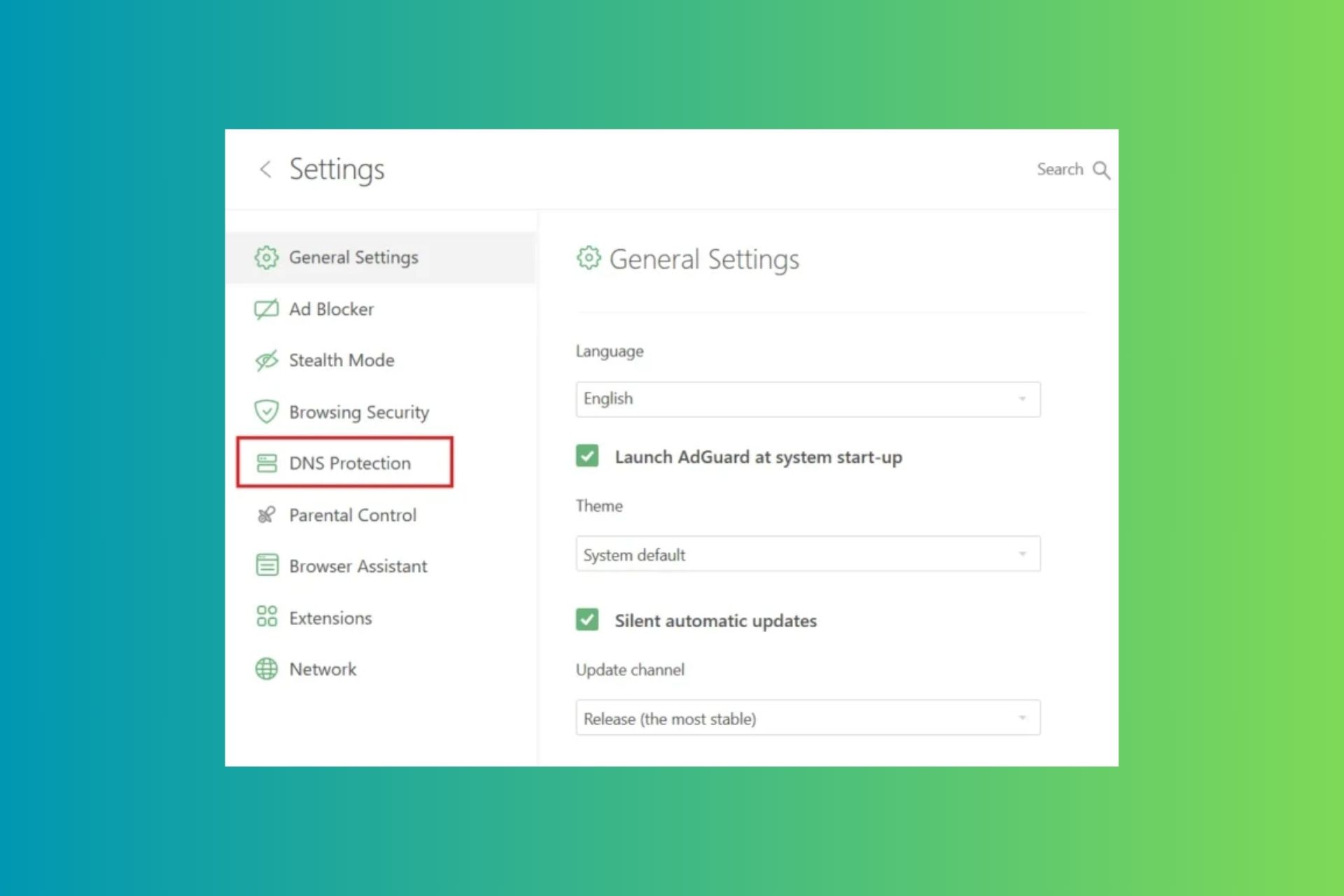Open DNS Protection via its server icon
The image size is (1344, 896).
pyautogui.click(x=267, y=463)
